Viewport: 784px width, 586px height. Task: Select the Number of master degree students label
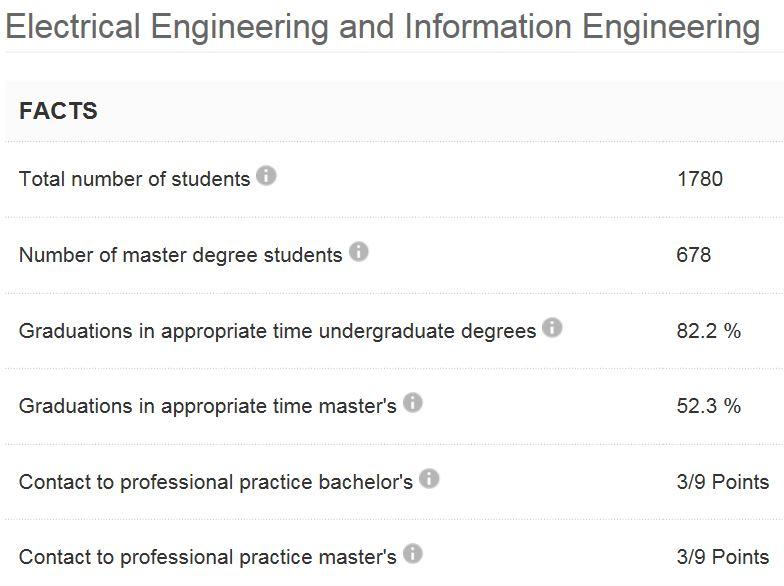click(x=180, y=255)
